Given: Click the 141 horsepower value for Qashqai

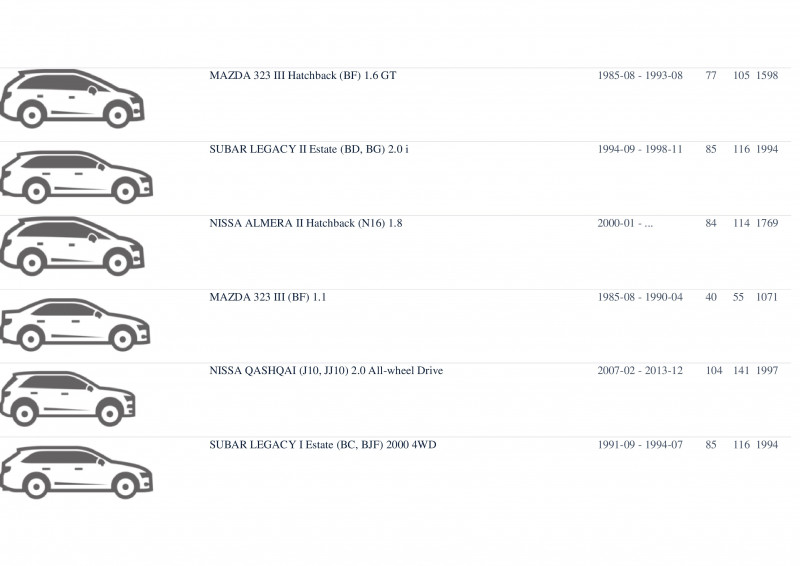Looking at the screenshot, I should pyautogui.click(x=741, y=371).
